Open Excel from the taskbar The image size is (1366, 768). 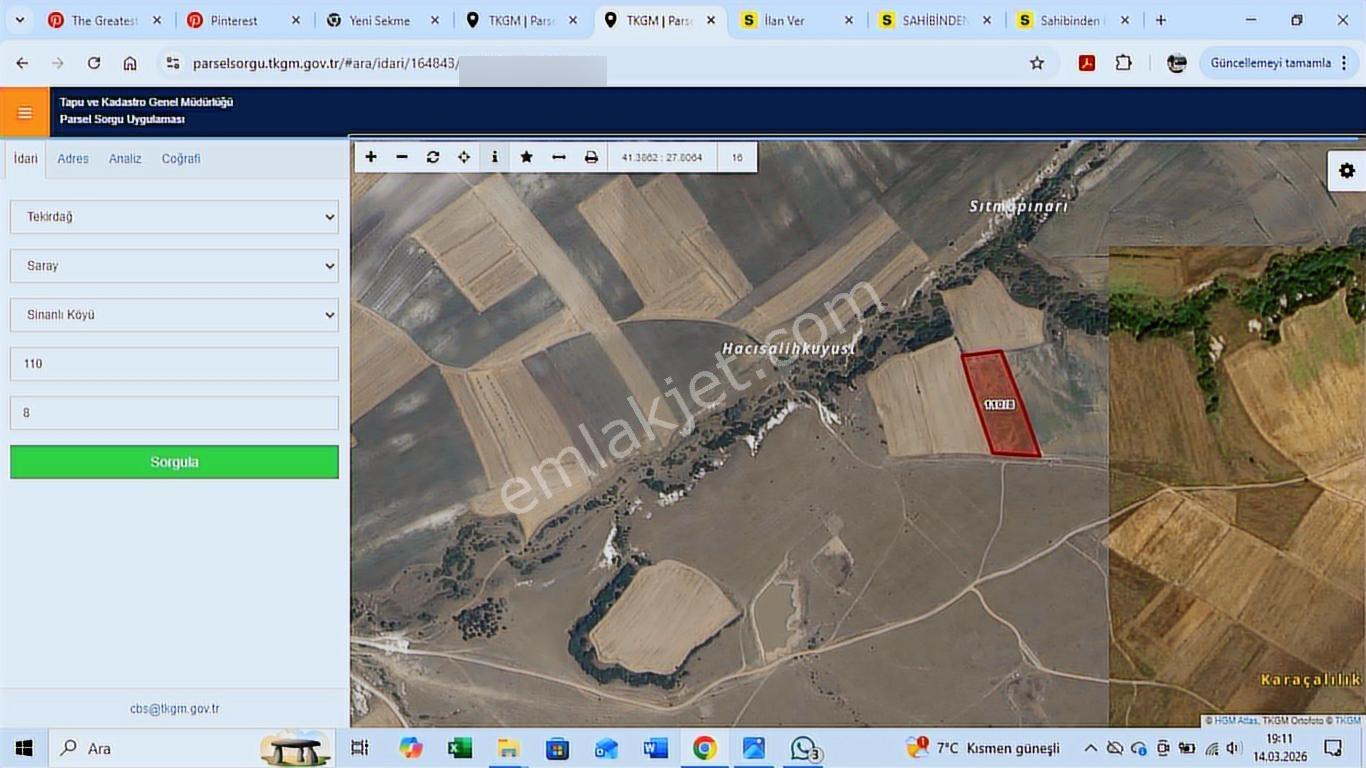pos(460,748)
